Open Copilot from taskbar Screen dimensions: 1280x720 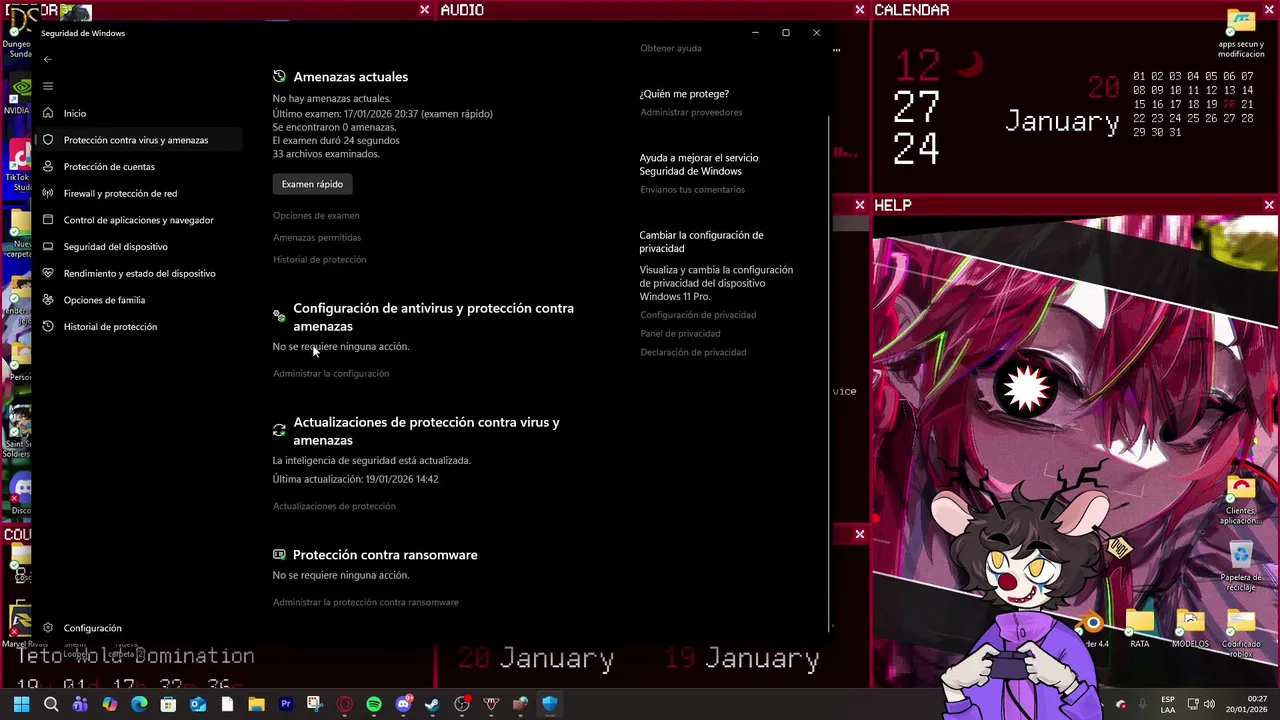point(110,704)
